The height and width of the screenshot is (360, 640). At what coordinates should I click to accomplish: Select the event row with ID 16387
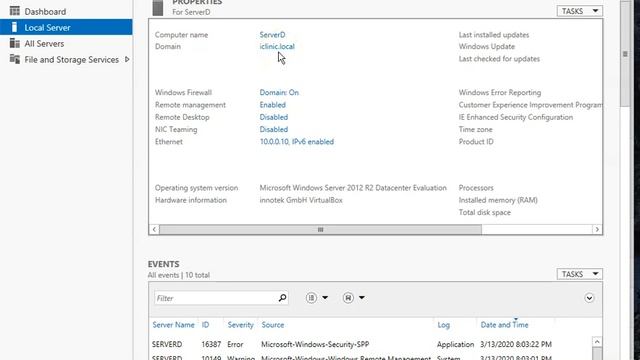(371, 344)
